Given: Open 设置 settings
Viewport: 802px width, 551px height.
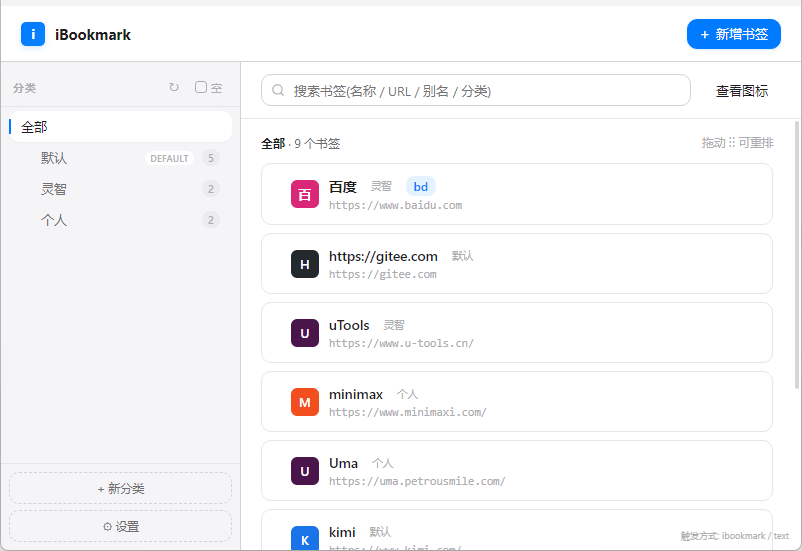Looking at the screenshot, I should click(x=121, y=526).
